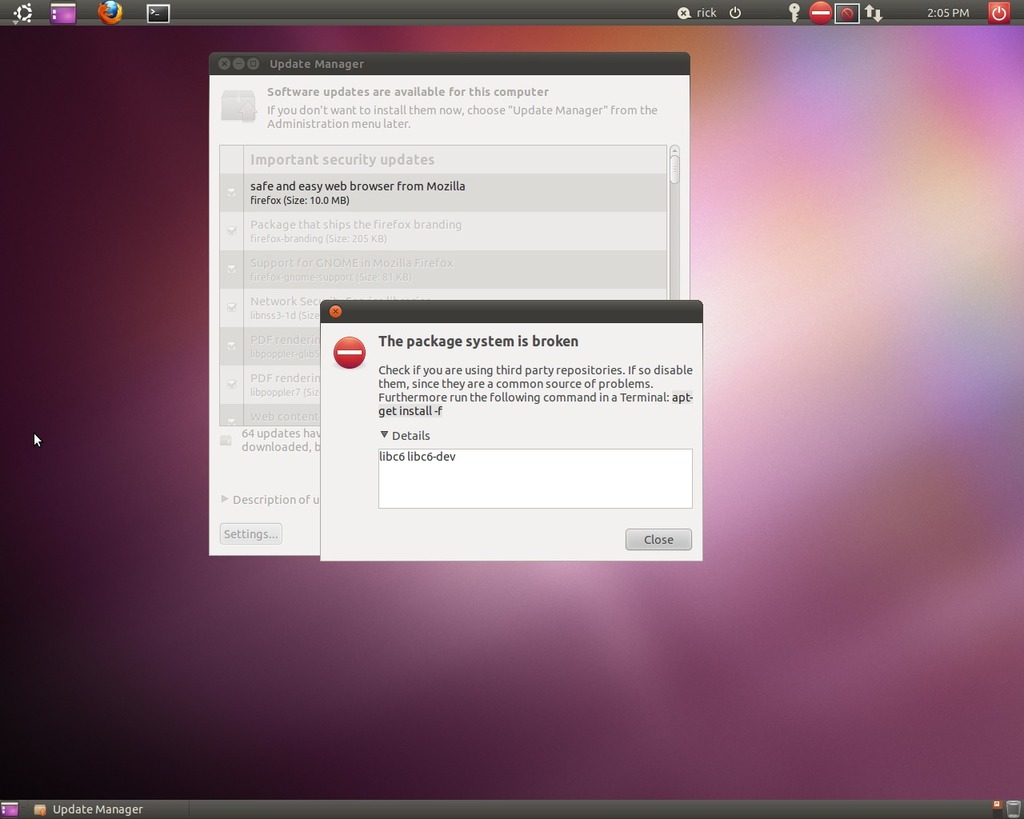Viewport: 1024px width, 819px height.
Task: Minimize the Update Manager window
Action: click(x=238, y=63)
